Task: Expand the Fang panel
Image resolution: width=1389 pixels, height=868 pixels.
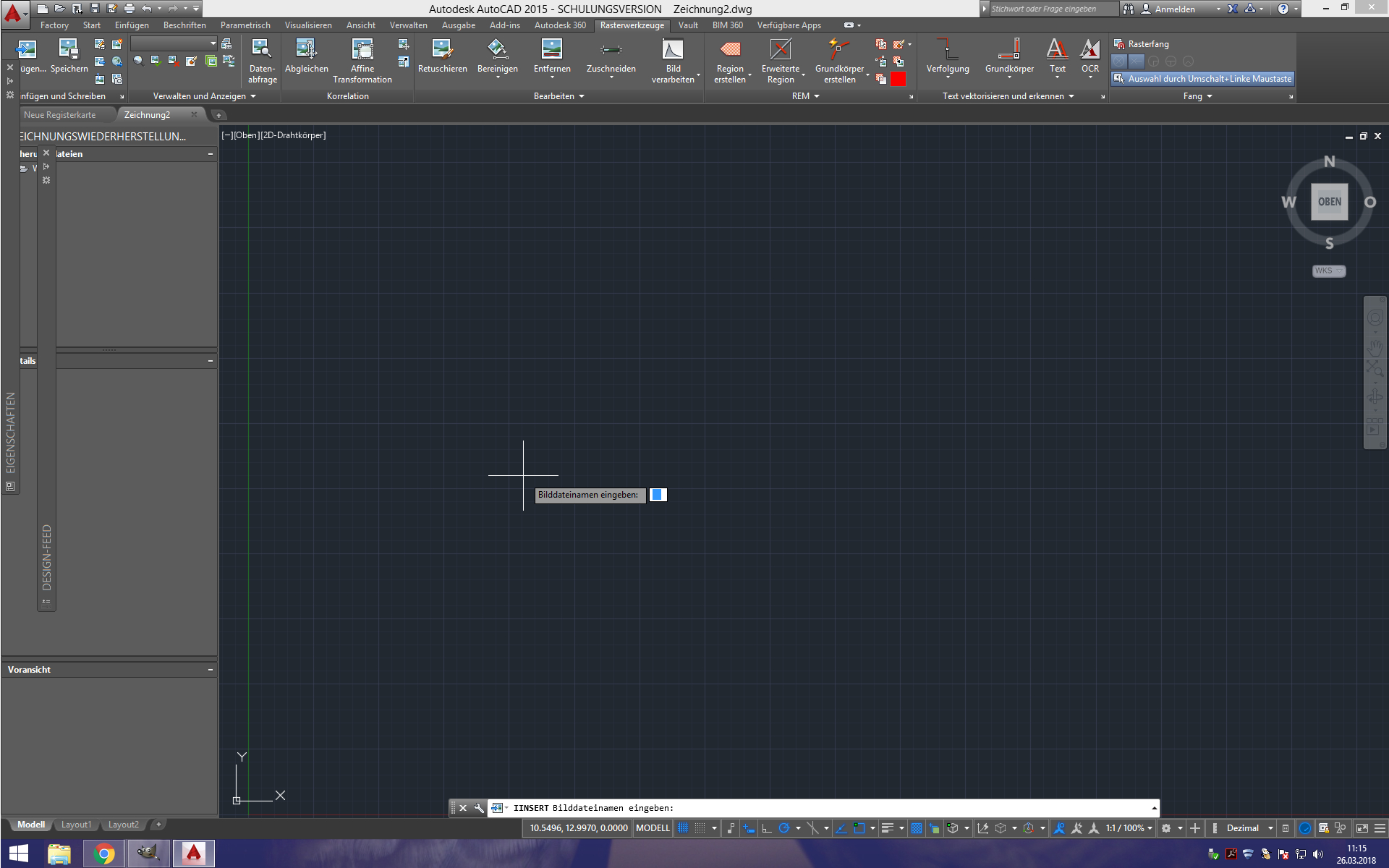Action: pos(1197,96)
